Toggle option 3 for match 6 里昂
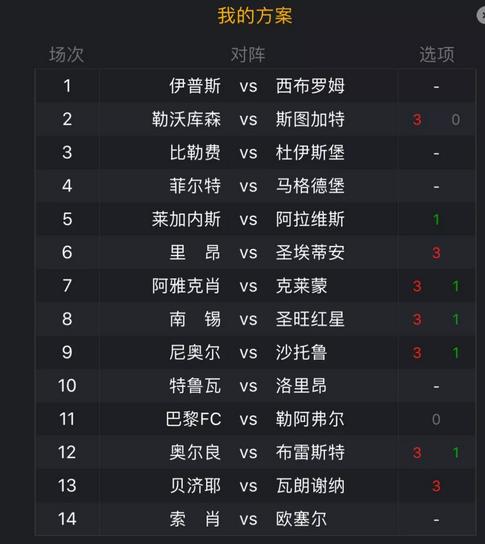Image resolution: width=485 pixels, height=544 pixels. tap(436, 253)
